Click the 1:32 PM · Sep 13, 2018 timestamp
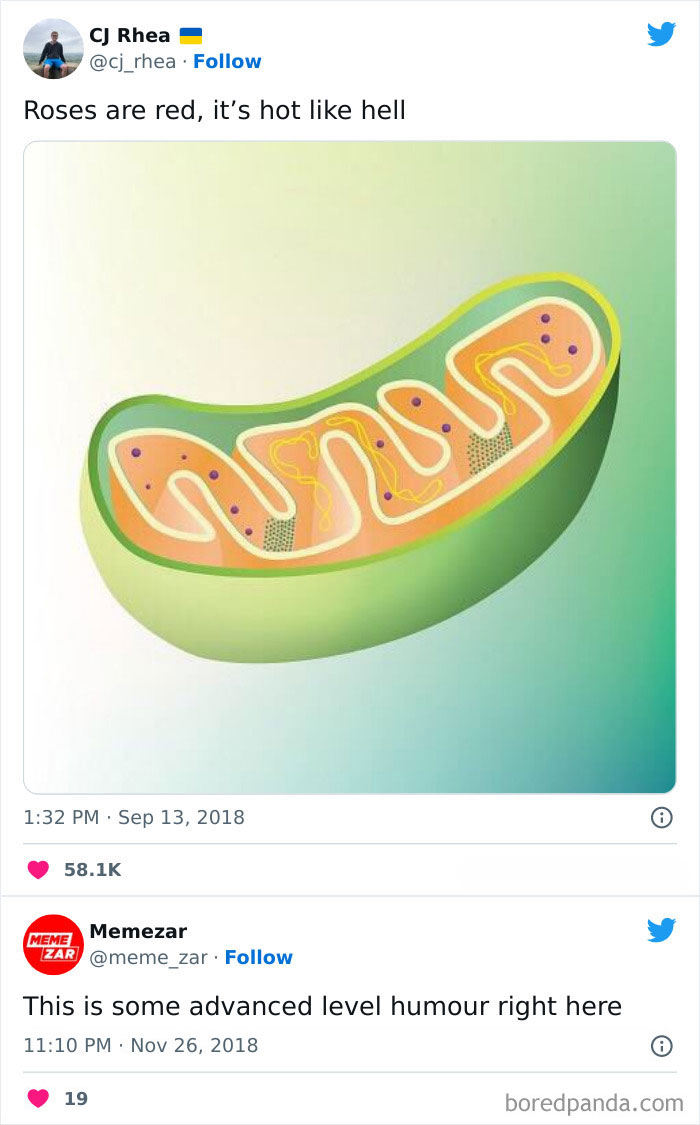Viewport: 700px width, 1125px height. click(134, 817)
